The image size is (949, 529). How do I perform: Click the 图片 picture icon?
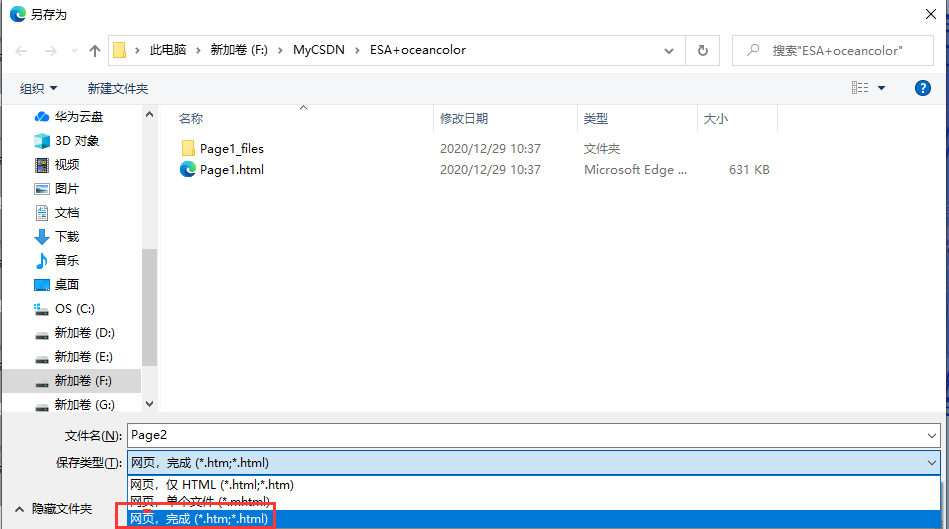(42, 189)
